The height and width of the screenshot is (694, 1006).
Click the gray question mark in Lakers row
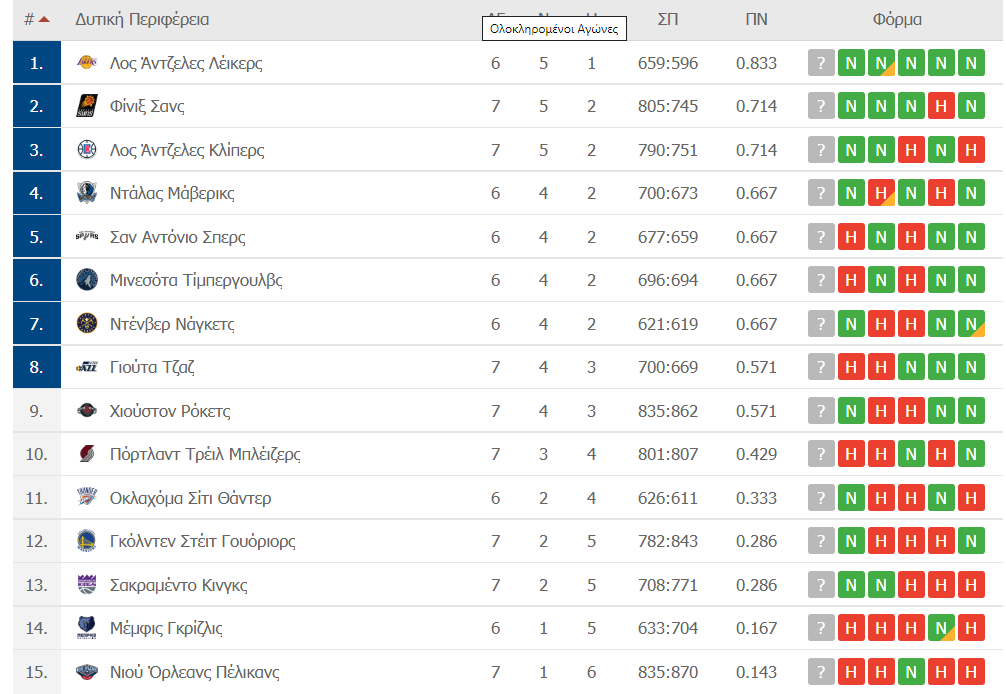(x=820, y=63)
